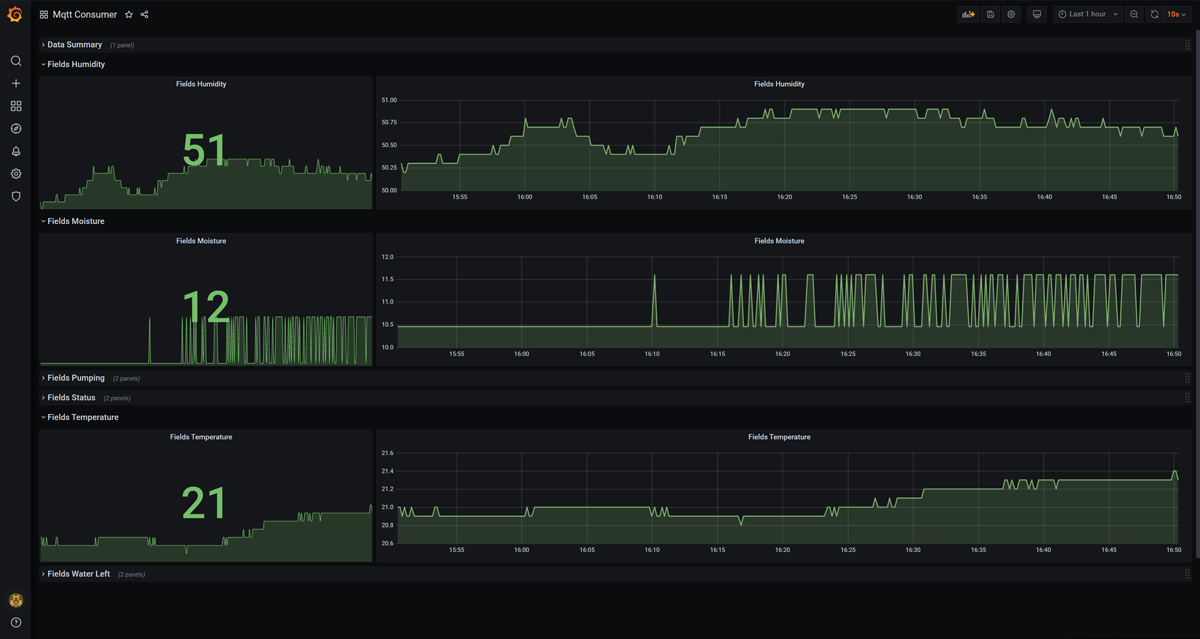1200x639 pixels.
Task: Open dashboard search with the magnifier icon
Action: click(15, 60)
